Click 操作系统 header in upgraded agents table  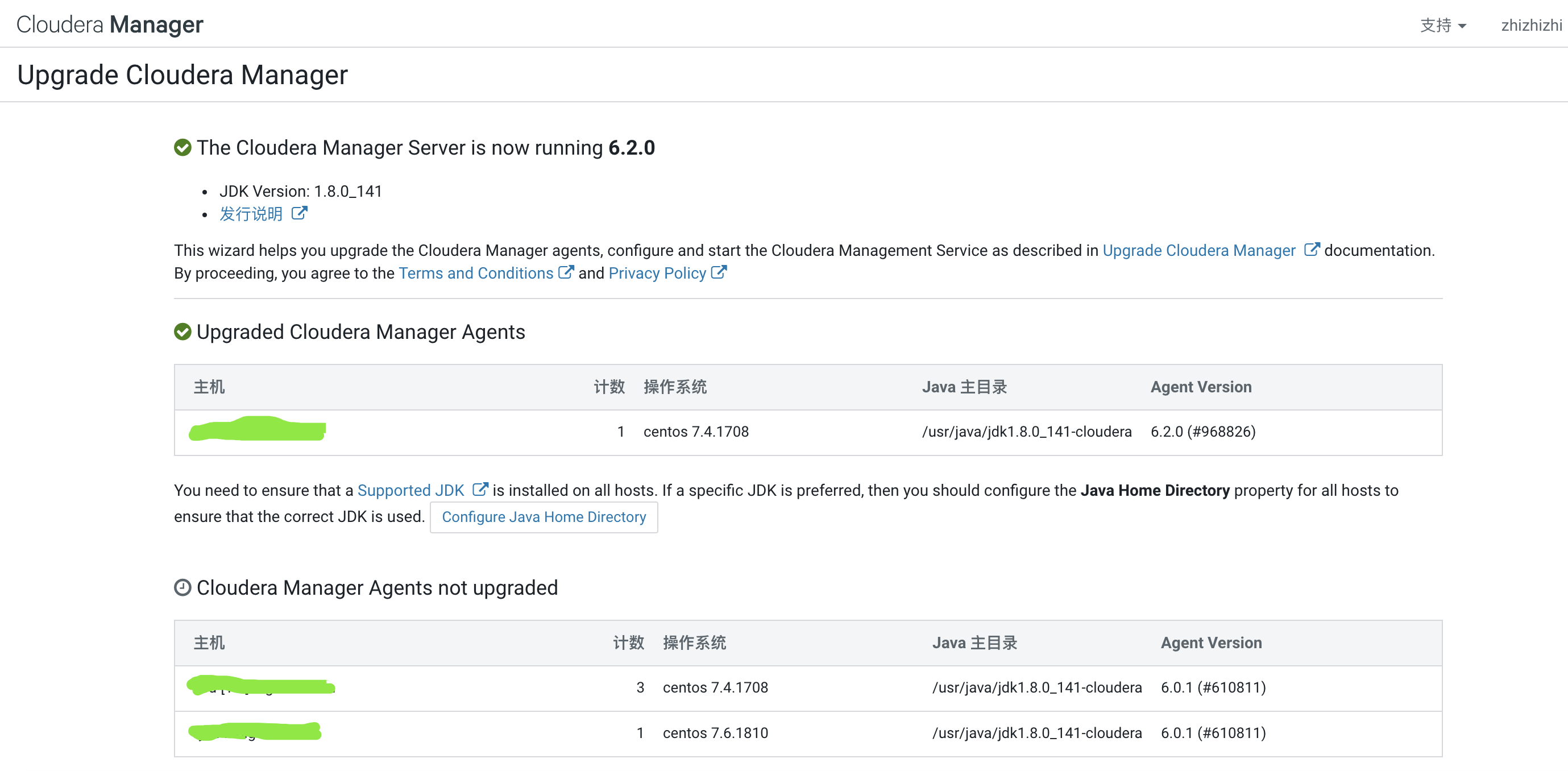coord(675,387)
